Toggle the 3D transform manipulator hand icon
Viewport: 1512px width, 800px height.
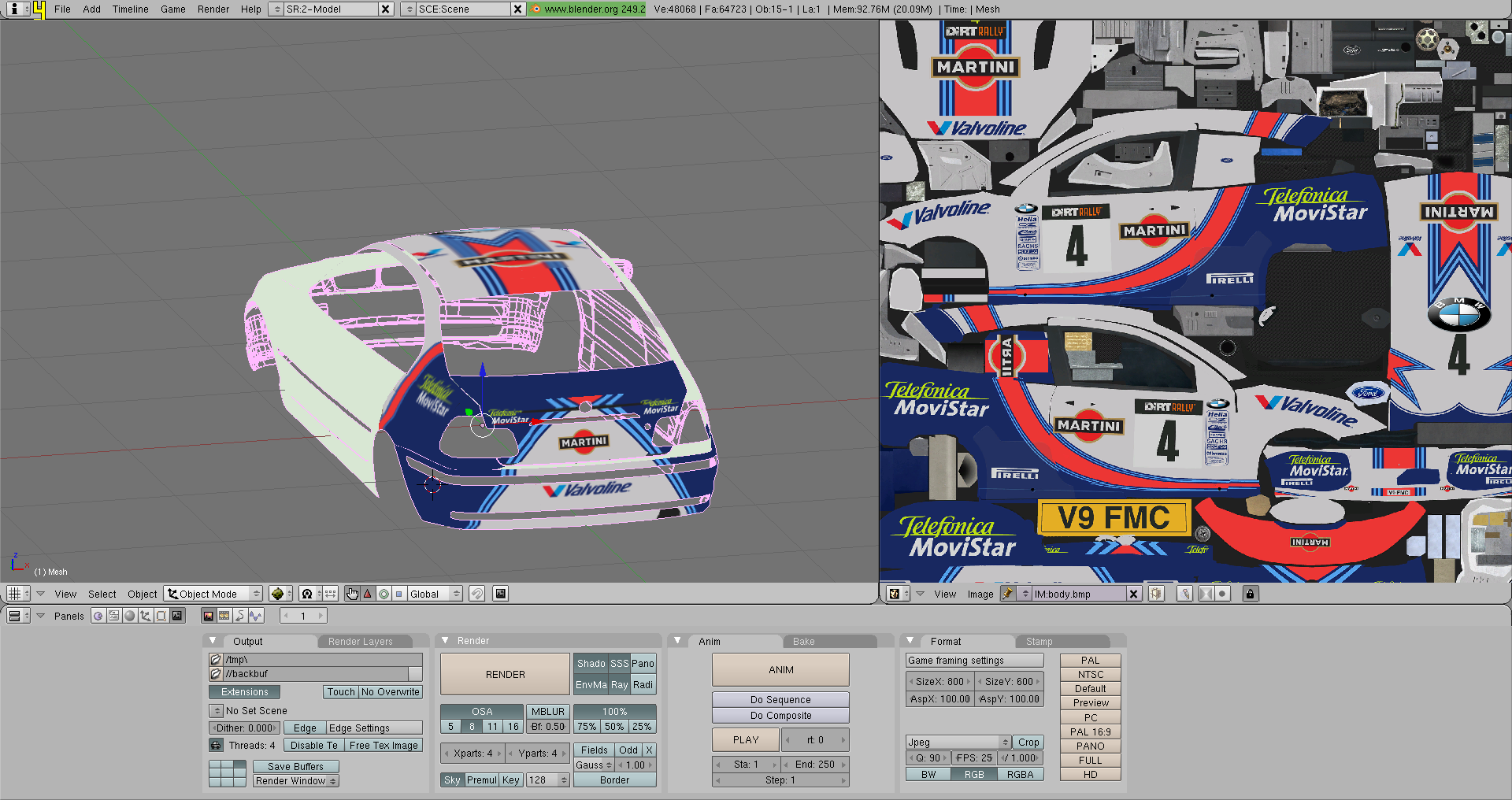[x=352, y=594]
